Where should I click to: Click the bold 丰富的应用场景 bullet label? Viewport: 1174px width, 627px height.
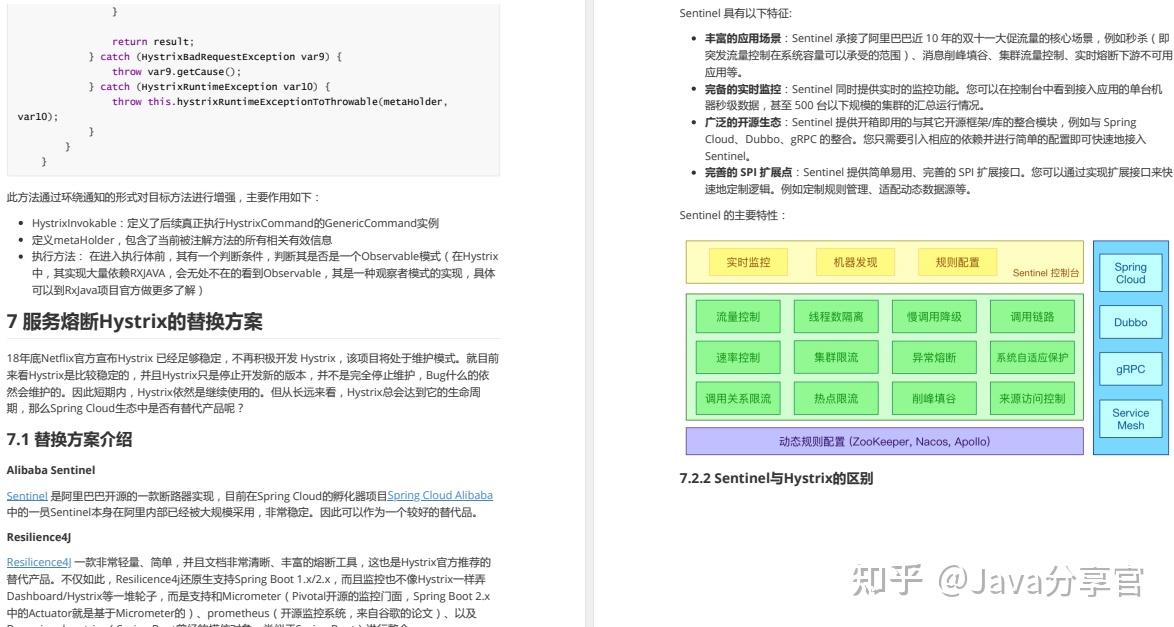click(742, 38)
